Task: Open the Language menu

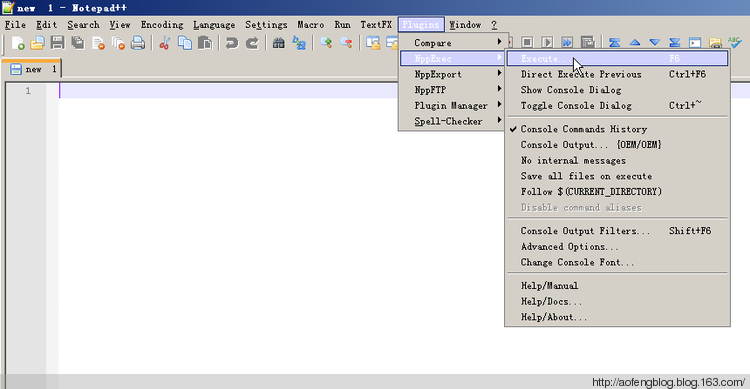Action: [214, 25]
